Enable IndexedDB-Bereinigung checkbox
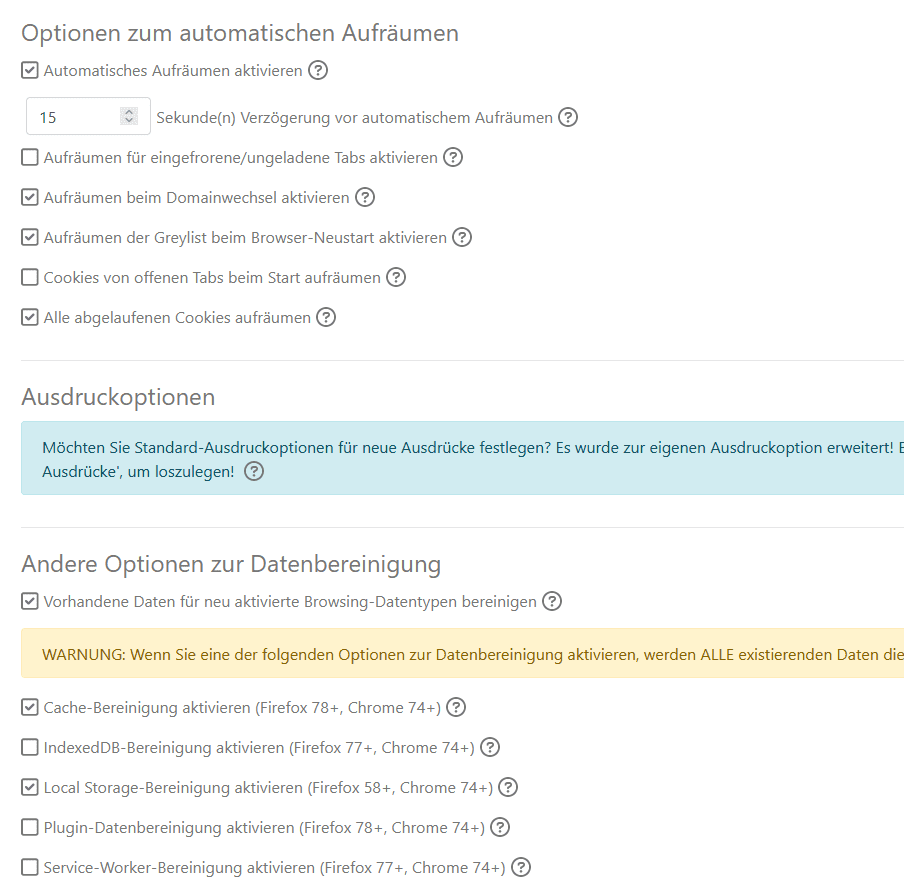Viewport: 904px width, 891px height. click(x=29, y=747)
